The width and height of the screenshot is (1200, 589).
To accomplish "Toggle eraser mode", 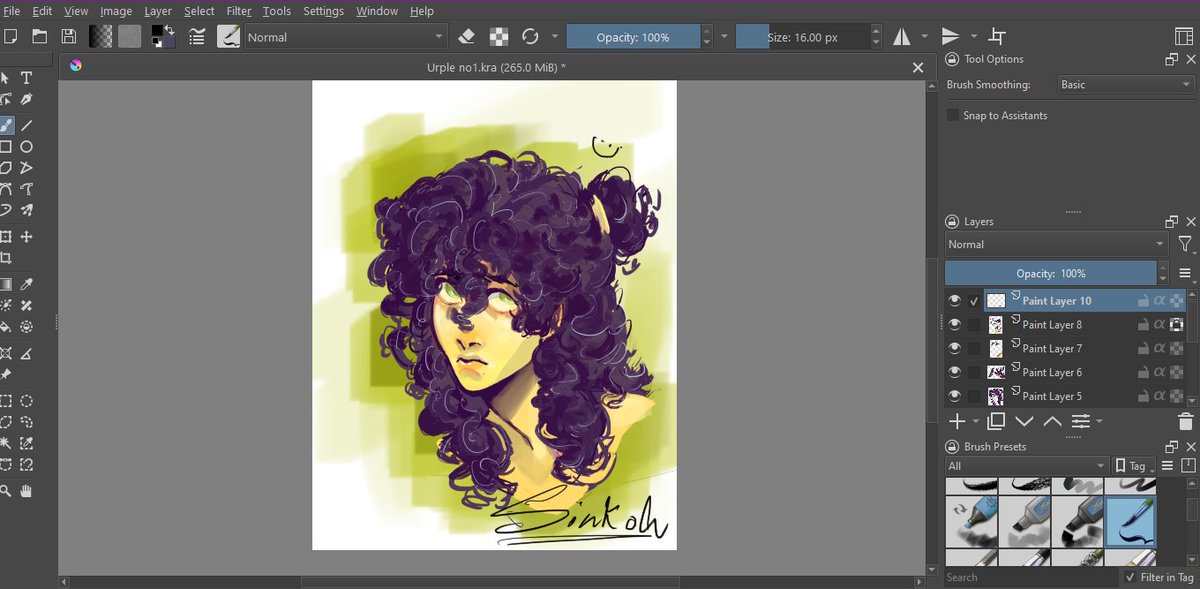I will [466, 37].
